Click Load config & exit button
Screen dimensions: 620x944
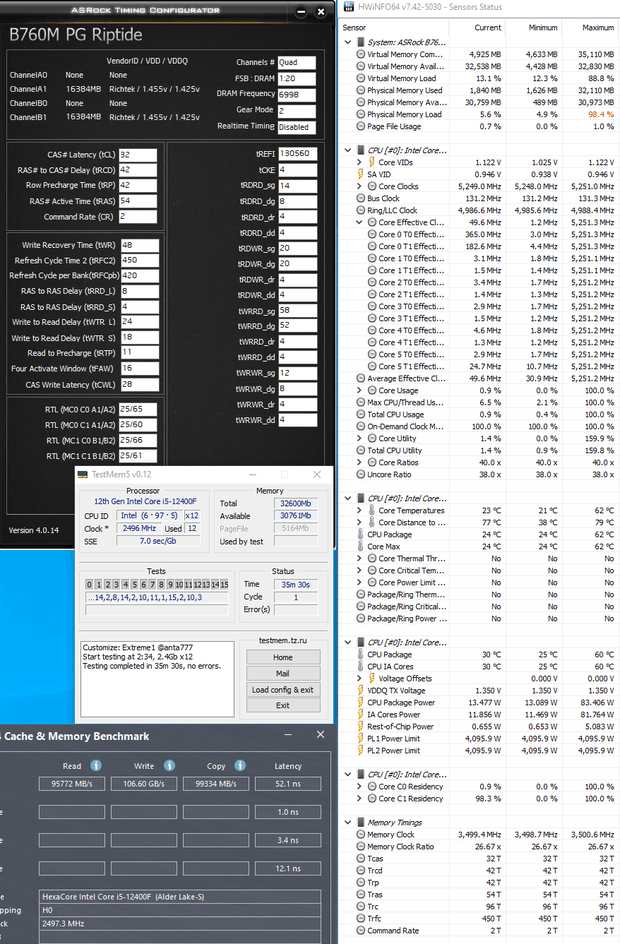click(283, 690)
